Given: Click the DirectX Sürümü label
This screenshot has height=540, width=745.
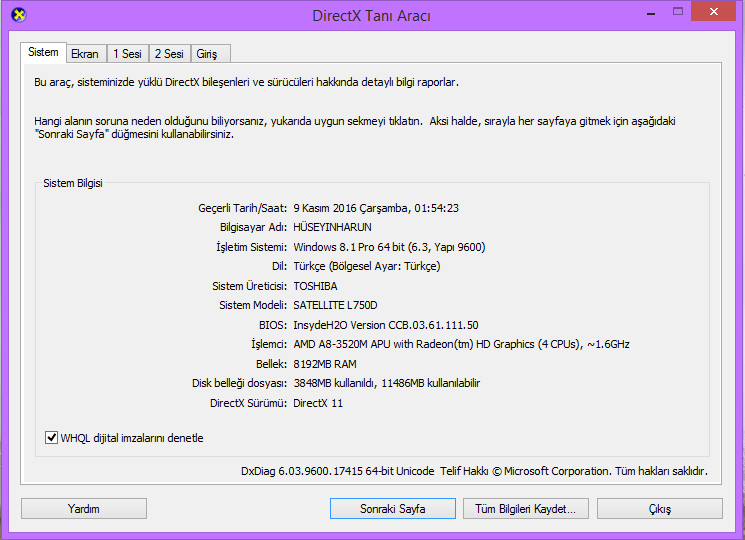Looking at the screenshot, I should click(x=248, y=403).
